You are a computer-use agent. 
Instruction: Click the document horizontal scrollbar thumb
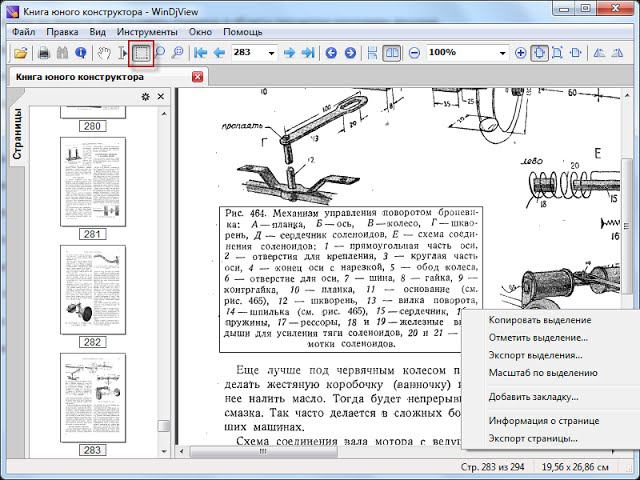pyautogui.click(x=263, y=451)
